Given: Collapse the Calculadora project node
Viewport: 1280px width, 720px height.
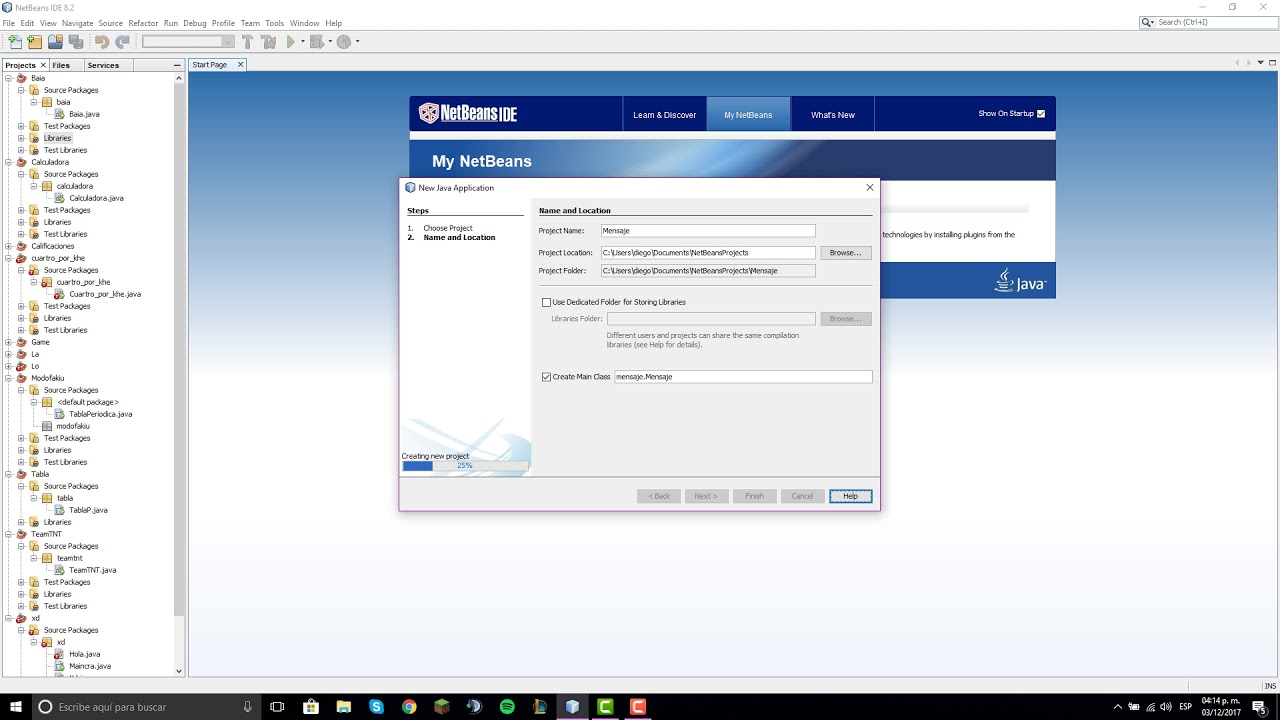Looking at the screenshot, I should tap(8, 162).
